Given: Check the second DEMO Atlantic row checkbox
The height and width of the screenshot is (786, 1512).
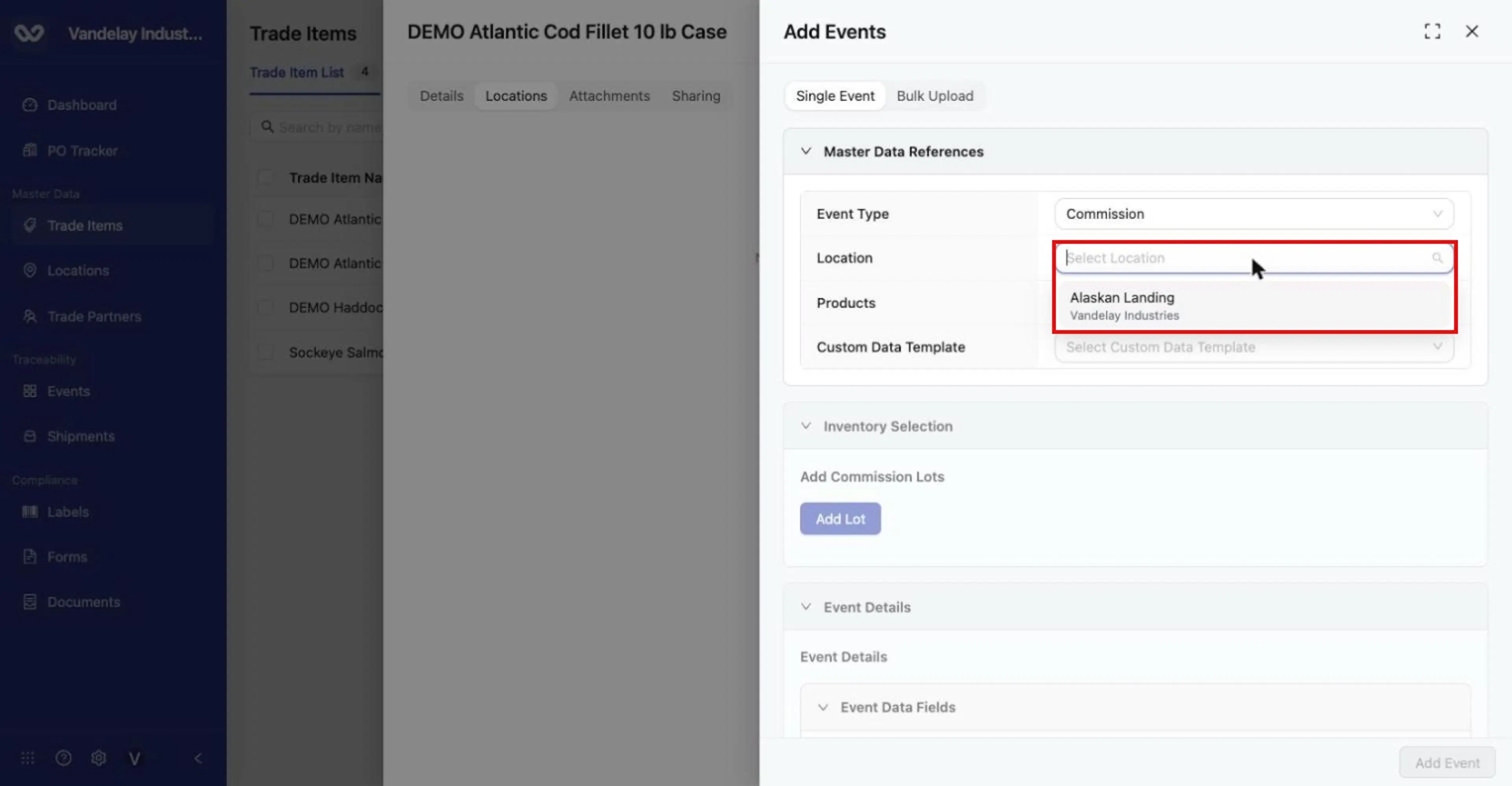Looking at the screenshot, I should (265, 263).
